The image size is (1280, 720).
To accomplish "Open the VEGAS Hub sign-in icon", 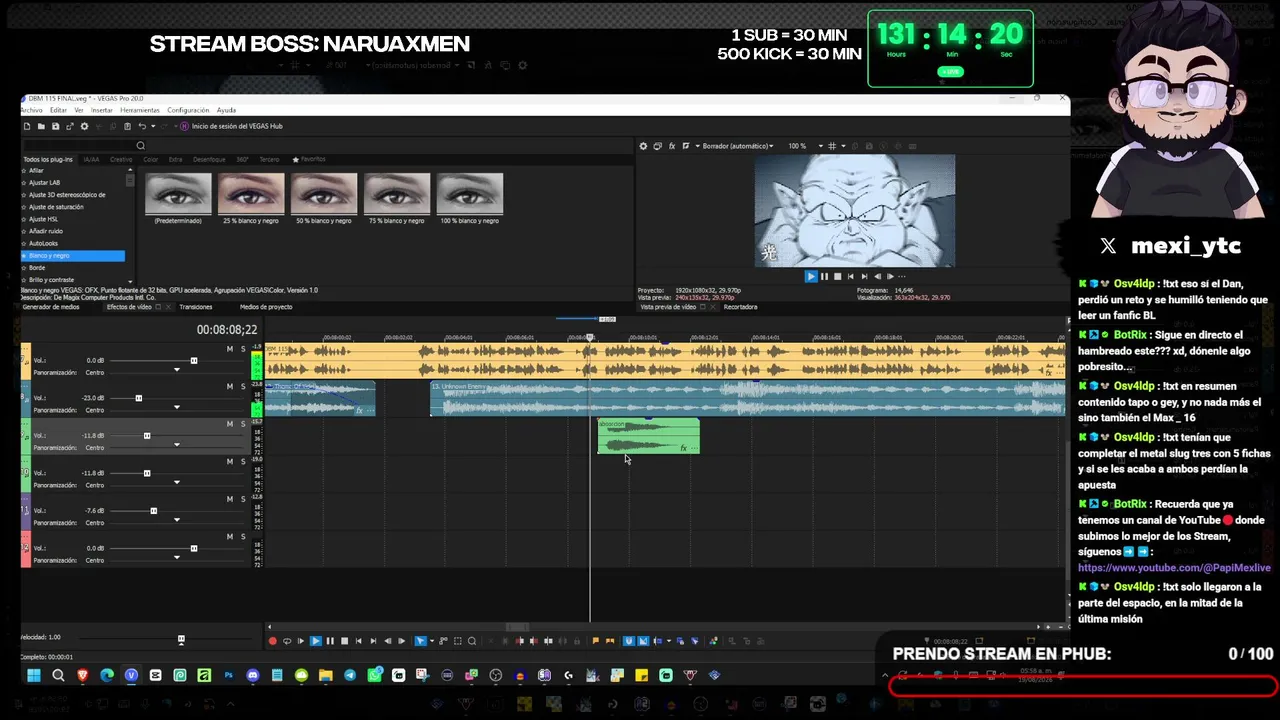I will pos(184,126).
